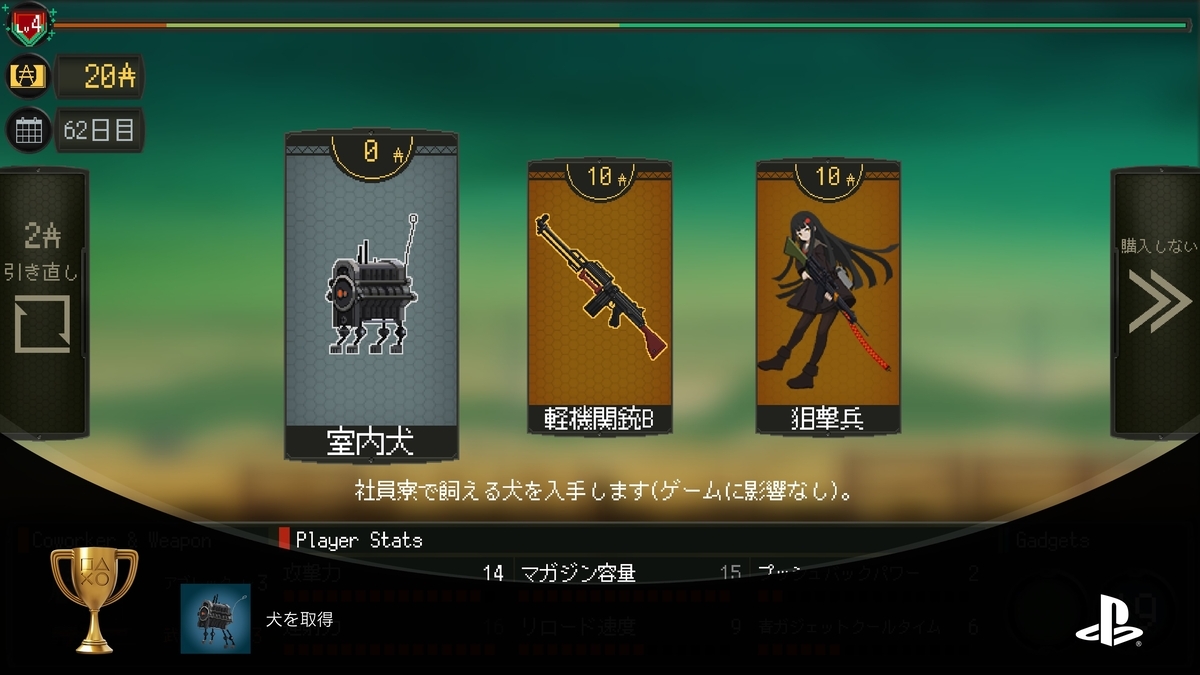Click the calendar day icon

[28, 130]
